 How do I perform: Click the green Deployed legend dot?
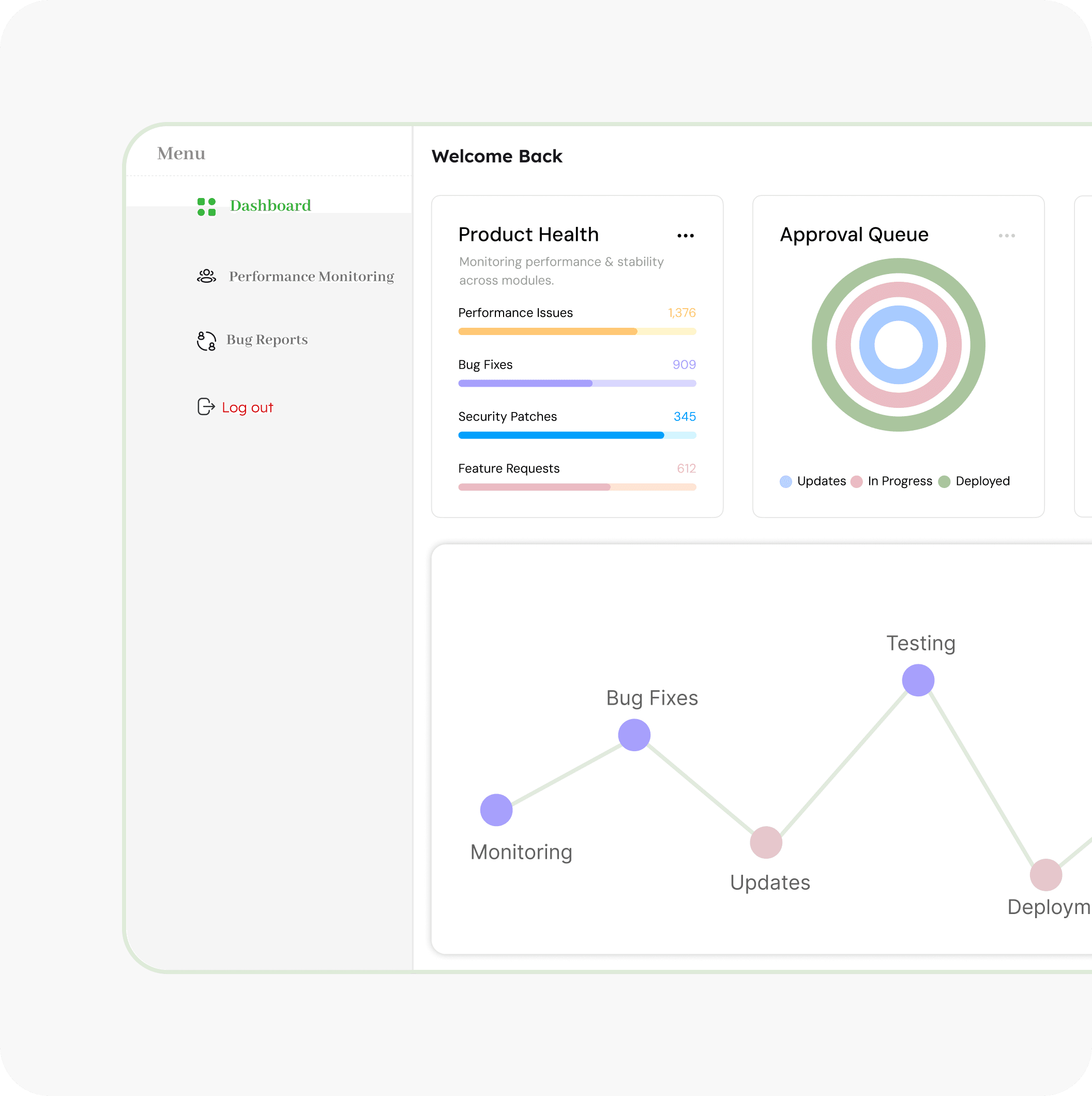[x=944, y=482]
